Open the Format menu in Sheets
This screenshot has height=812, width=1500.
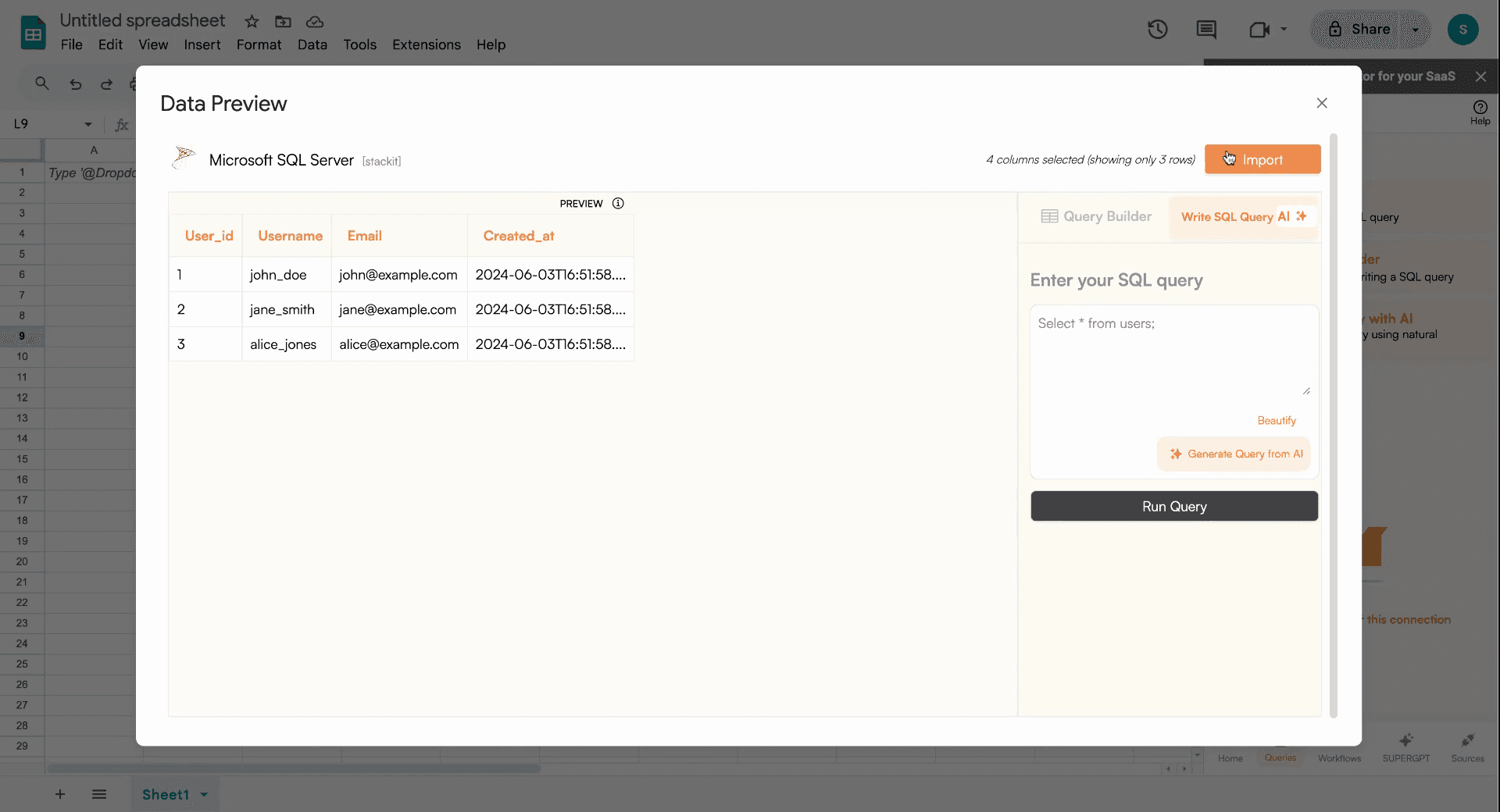(x=259, y=45)
